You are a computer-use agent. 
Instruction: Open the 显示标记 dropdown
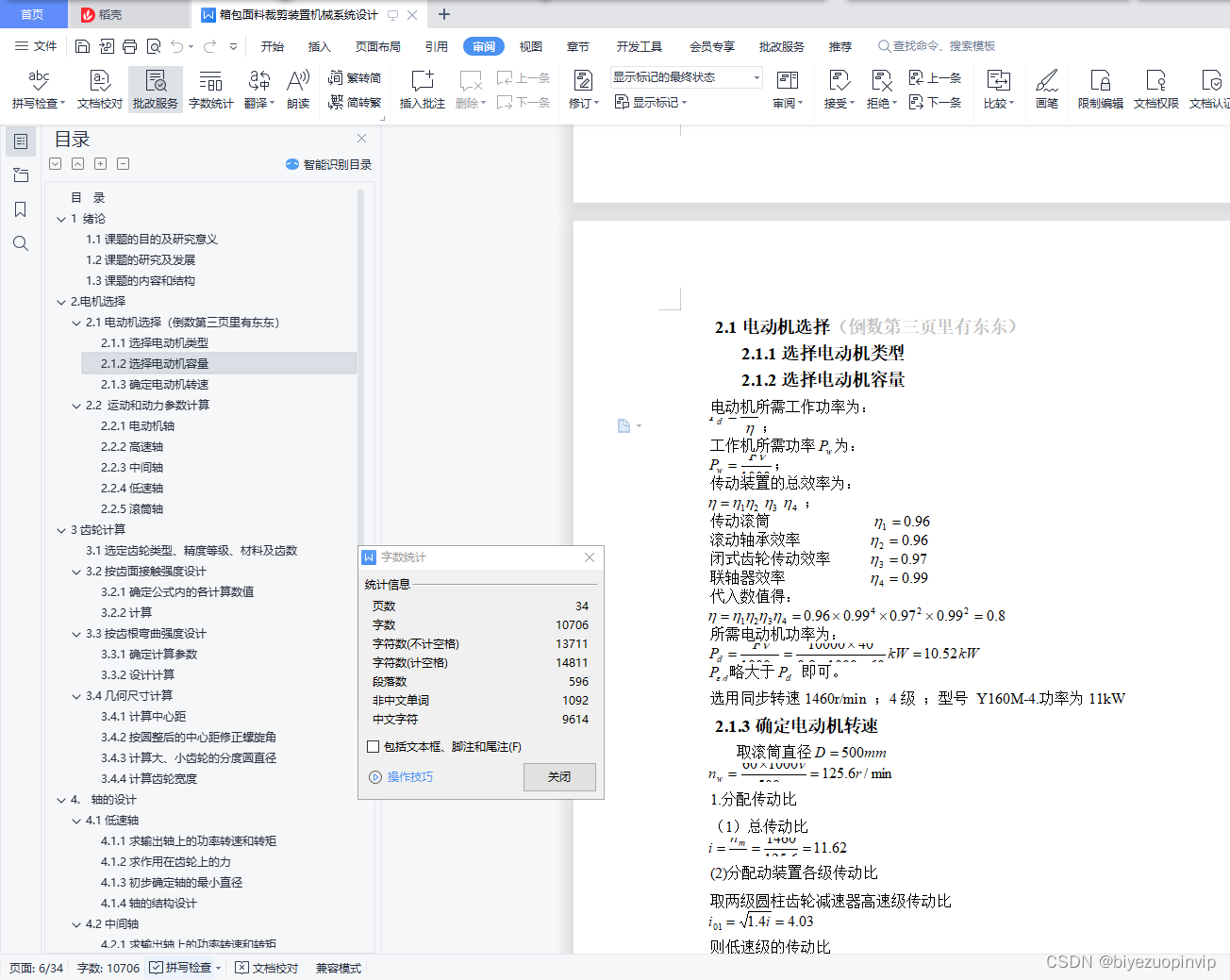click(651, 102)
